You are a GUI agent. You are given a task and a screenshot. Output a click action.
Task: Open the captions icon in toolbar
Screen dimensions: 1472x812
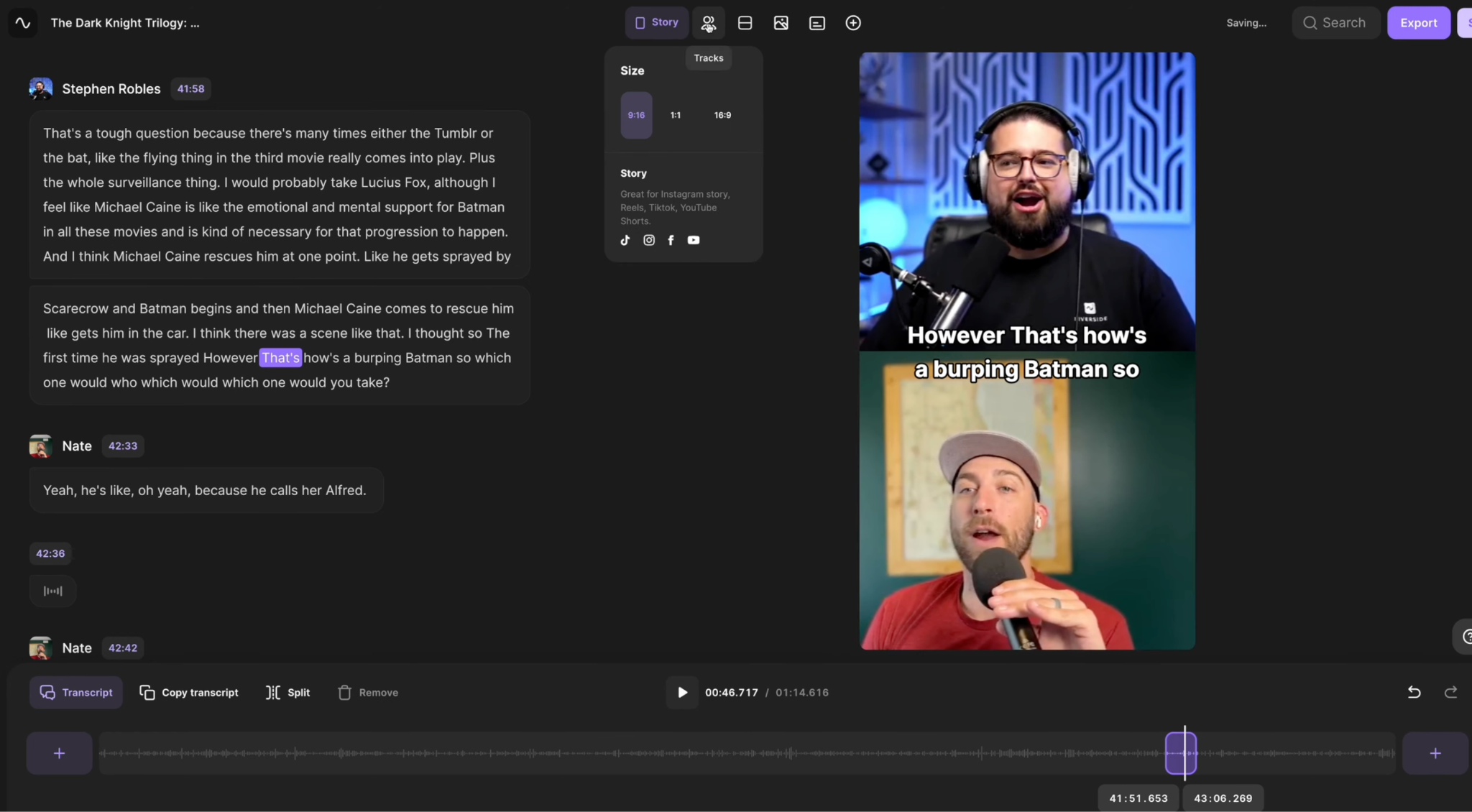click(x=816, y=23)
